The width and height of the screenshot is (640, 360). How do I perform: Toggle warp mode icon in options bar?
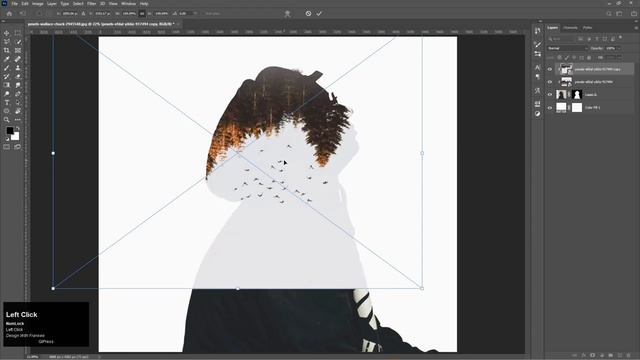287,13
